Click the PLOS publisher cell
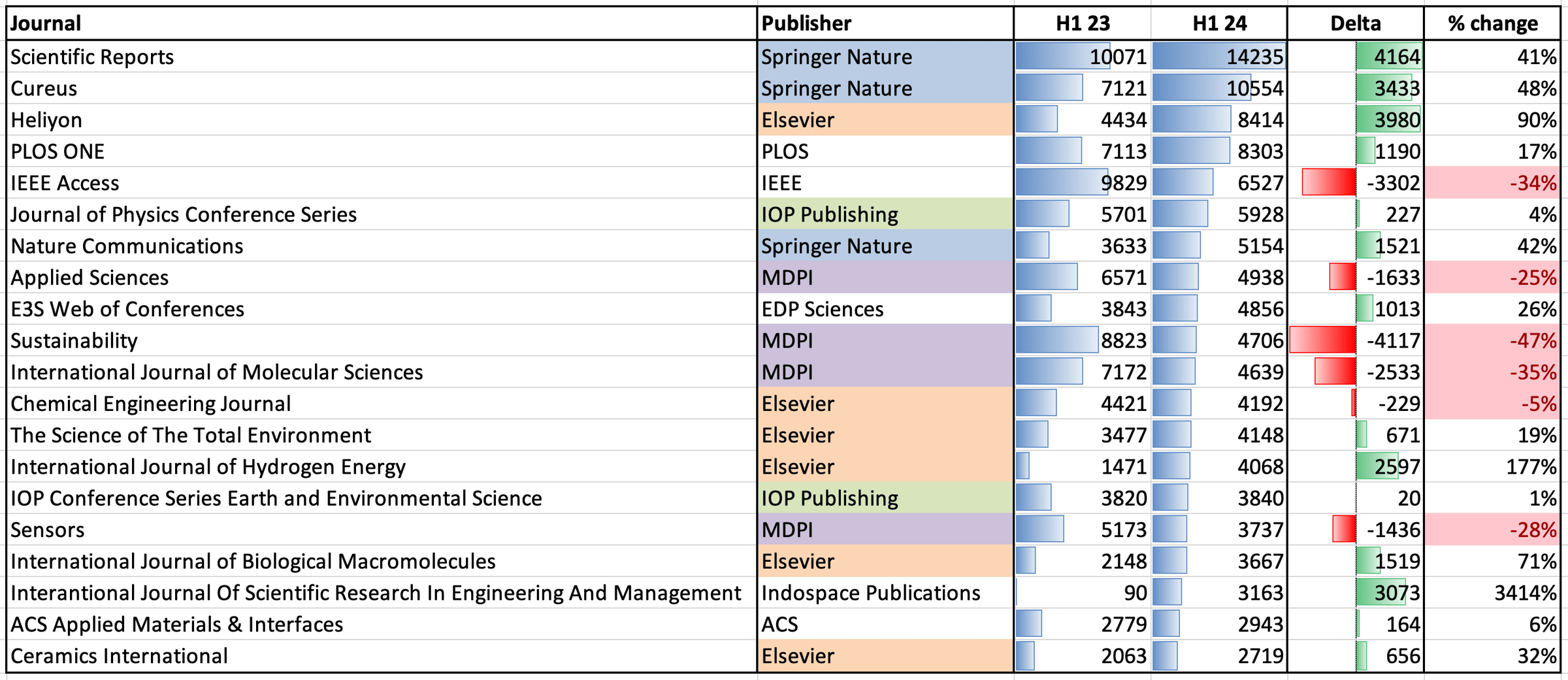The height and width of the screenshot is (680, 1568). tap(885, 152)
